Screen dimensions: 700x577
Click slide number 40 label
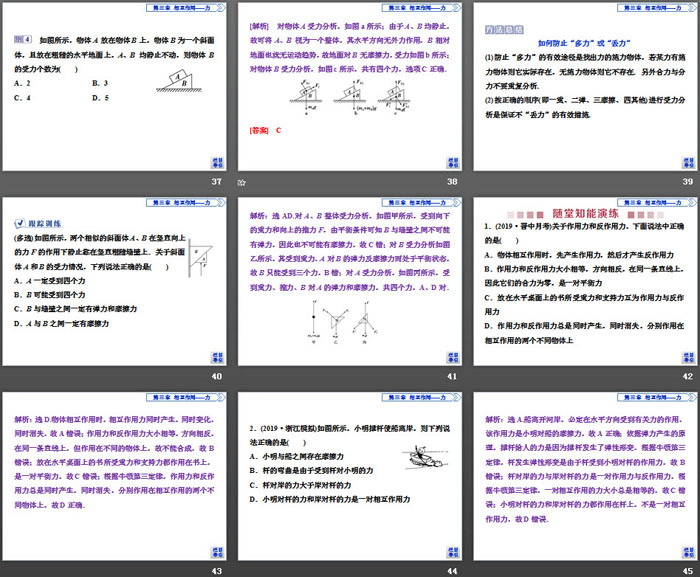[217, 376]
